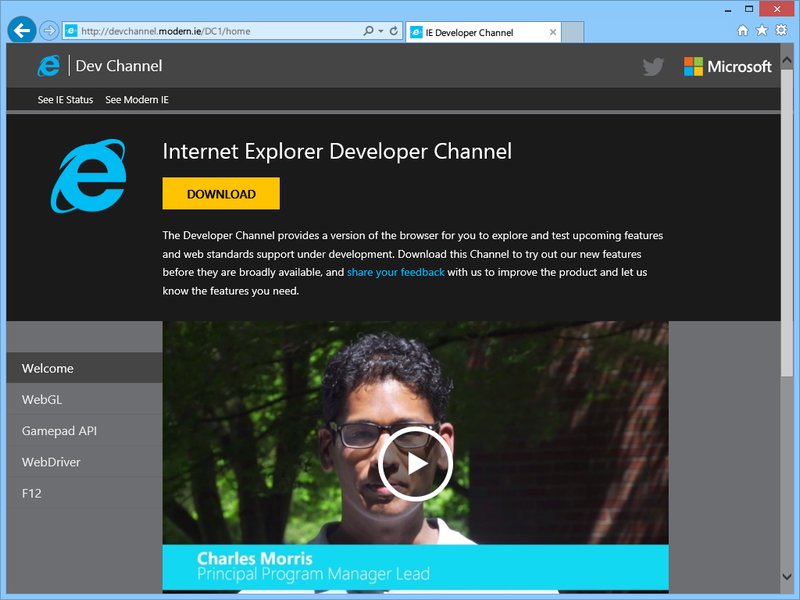Viewport: 800px width, 600px height.
Task: Click the IE logo in site header
Action: click(49, 66)
